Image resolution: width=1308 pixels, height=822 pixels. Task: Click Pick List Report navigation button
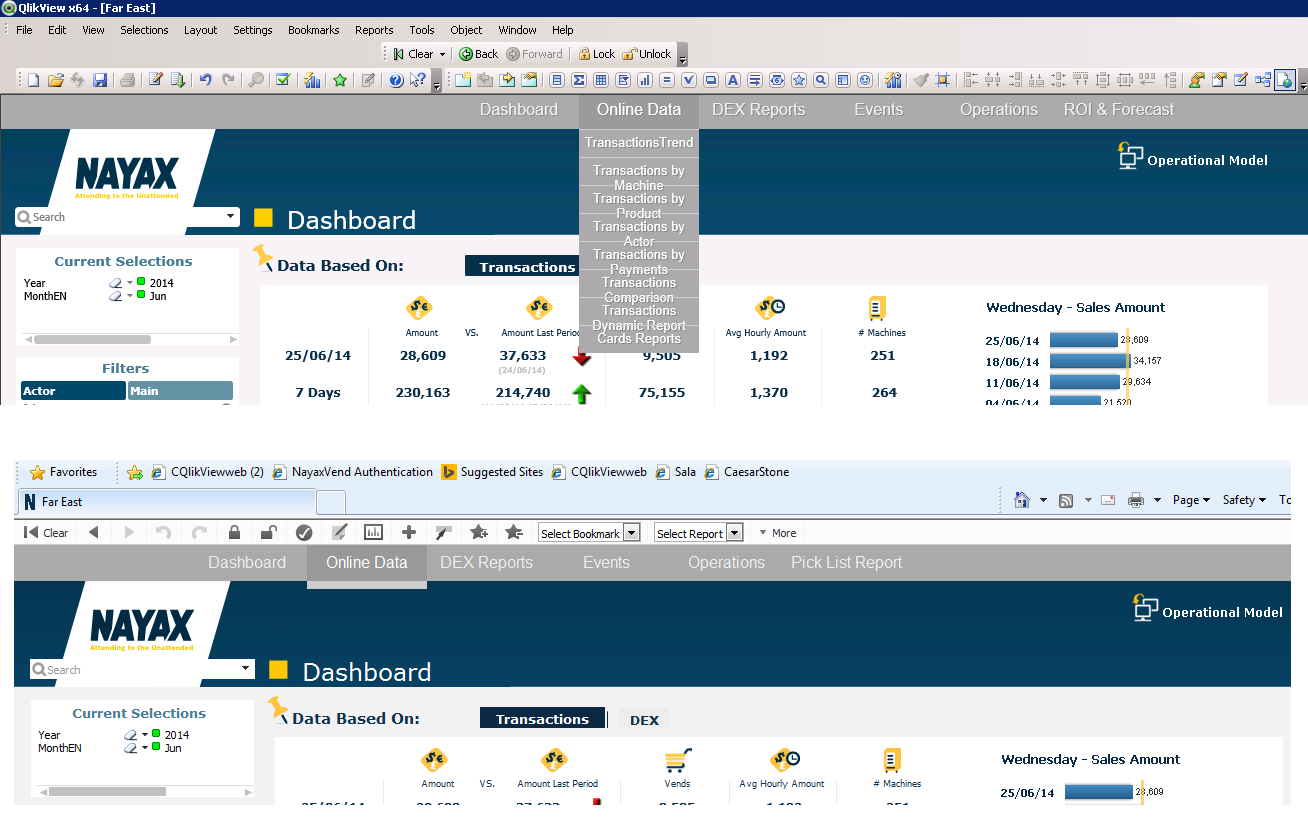pos(846,562)
